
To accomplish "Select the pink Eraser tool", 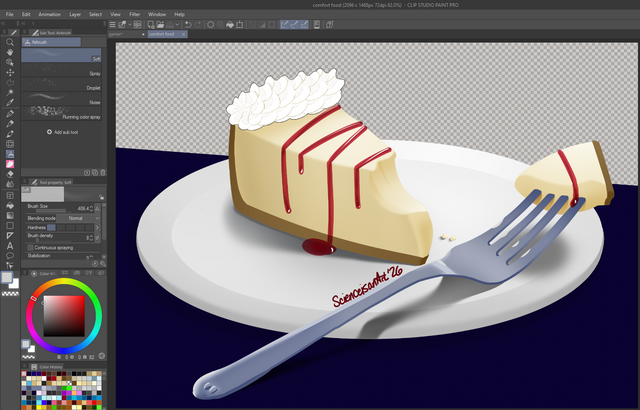I will [x=10, y=164].
